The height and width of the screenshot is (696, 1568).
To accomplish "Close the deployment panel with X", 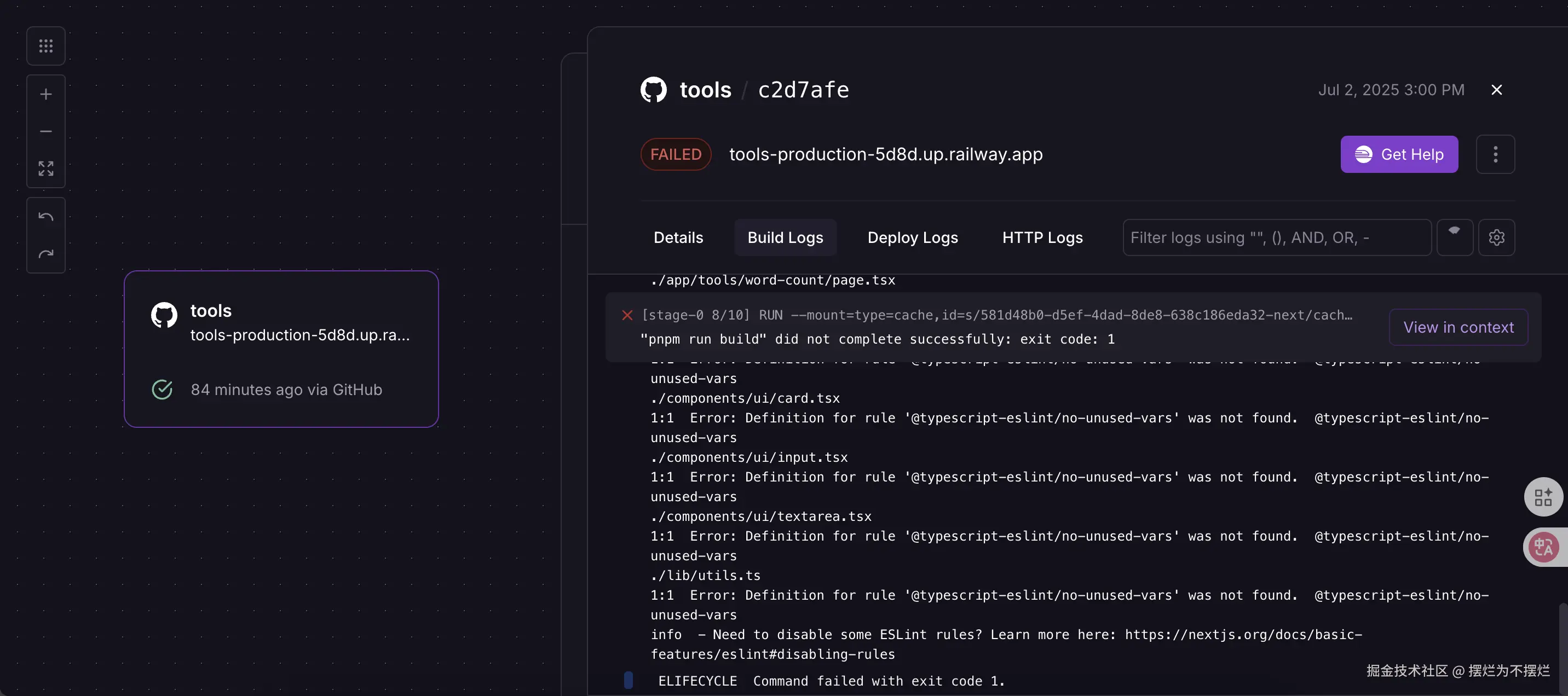I will pos(1496,90).
